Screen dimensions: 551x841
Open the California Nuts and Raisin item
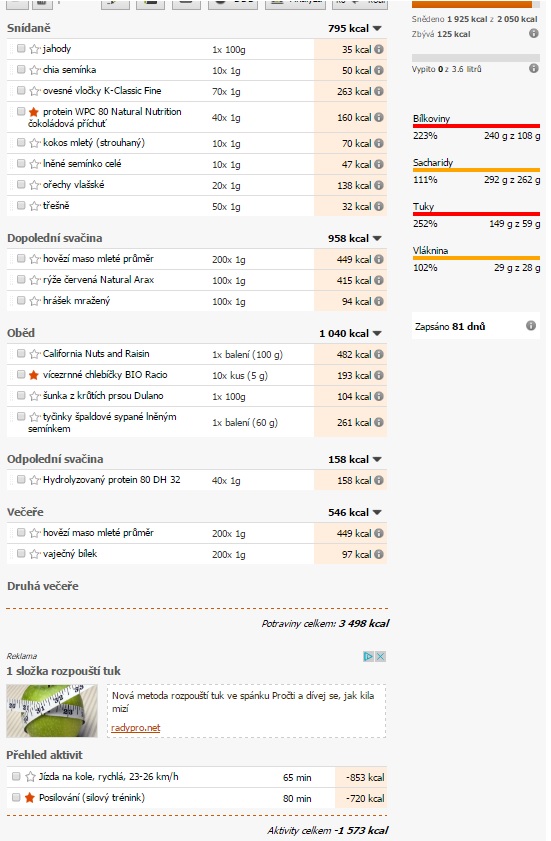point(97,353)
